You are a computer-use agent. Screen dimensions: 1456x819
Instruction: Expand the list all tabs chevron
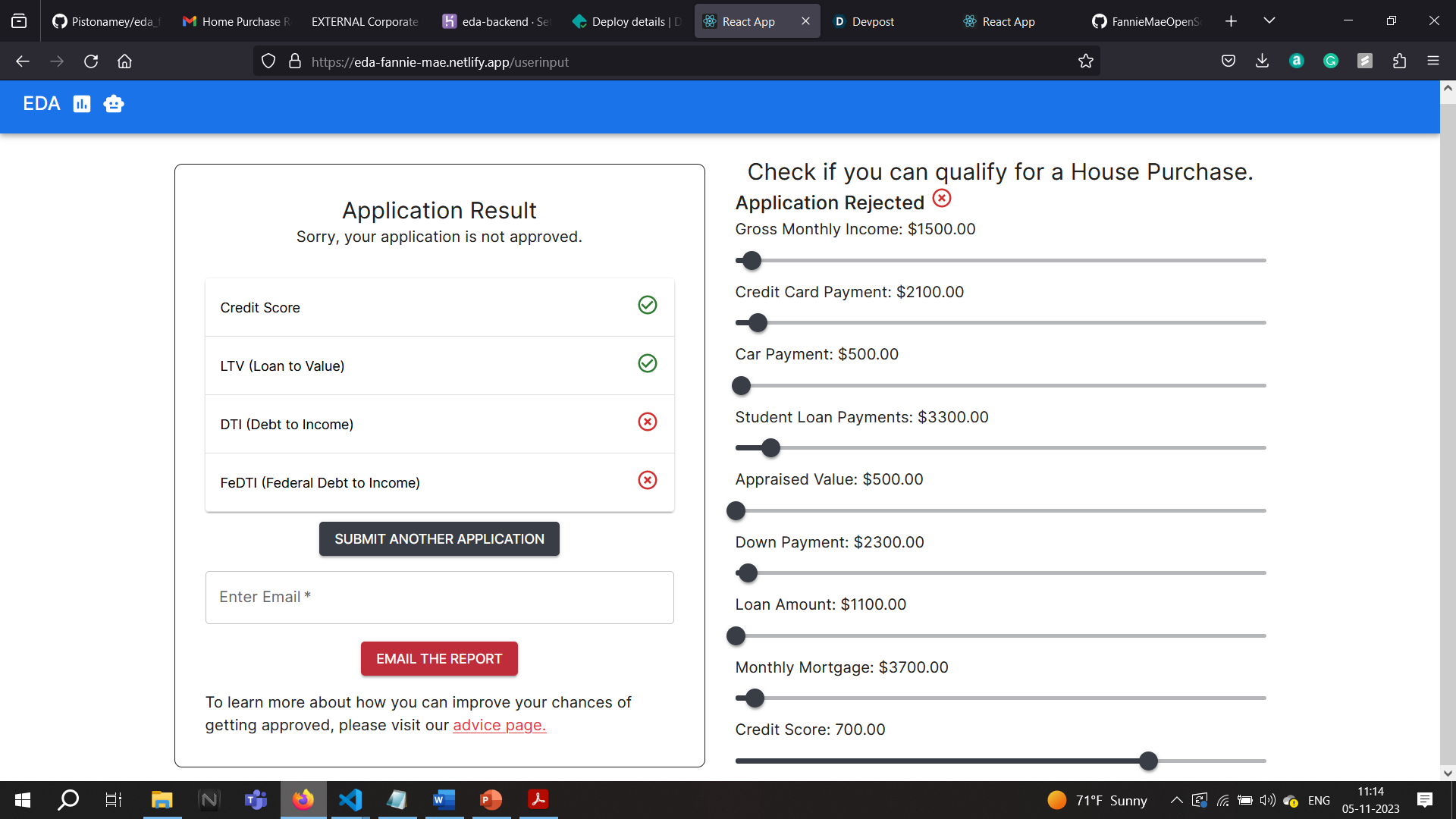pos(1269,20)
